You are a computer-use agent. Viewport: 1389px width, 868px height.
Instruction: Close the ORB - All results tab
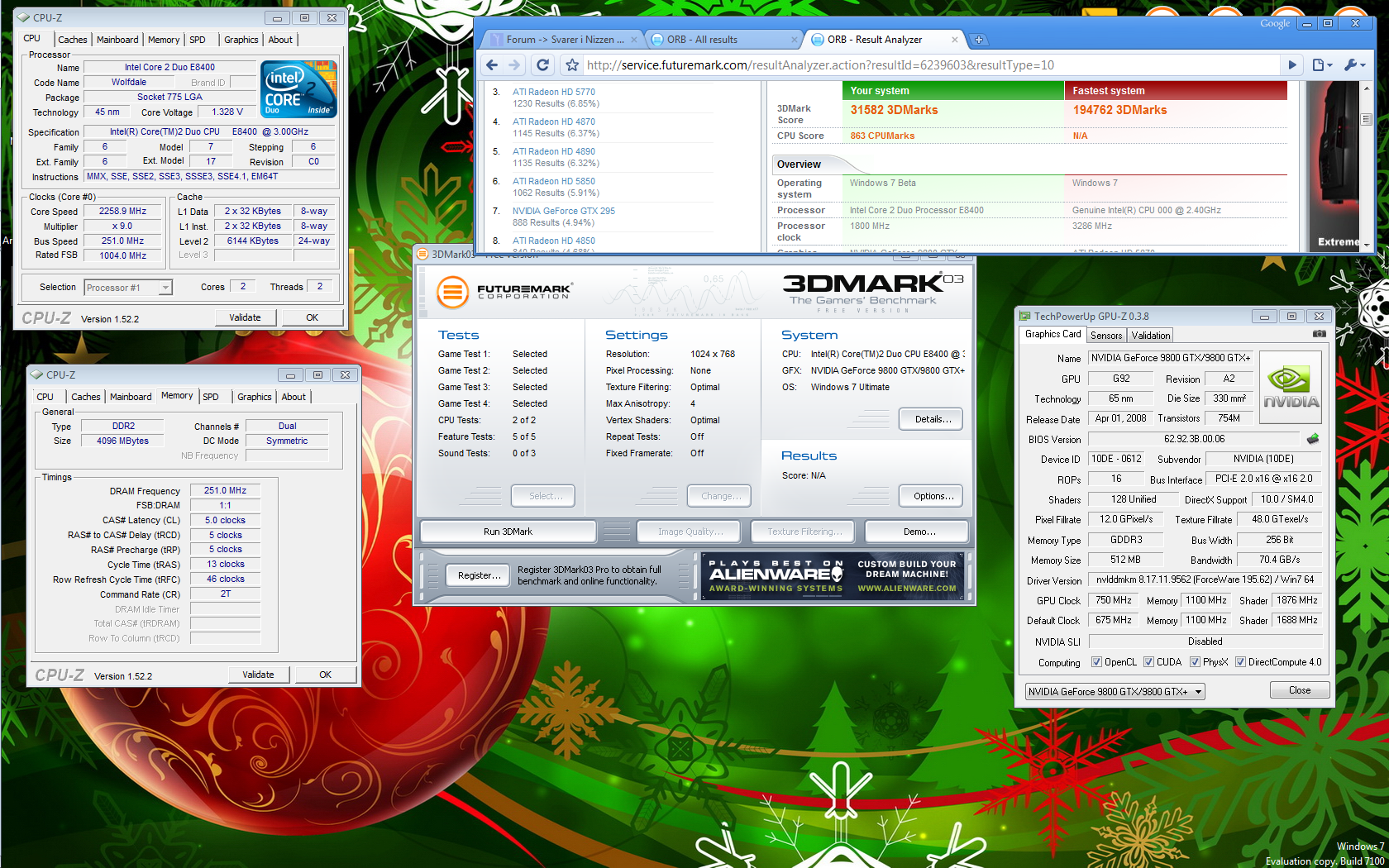coord(795,40)
